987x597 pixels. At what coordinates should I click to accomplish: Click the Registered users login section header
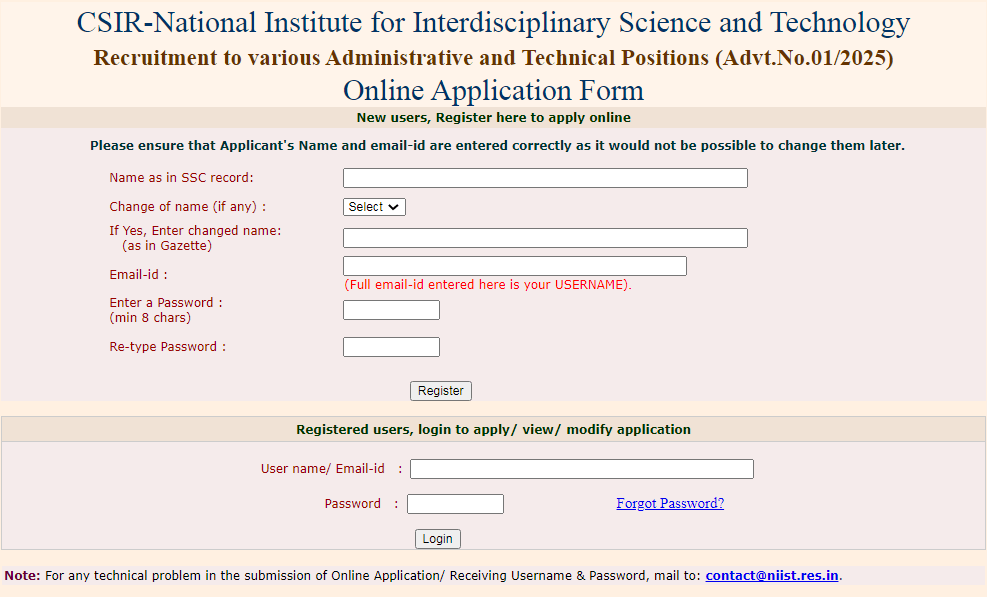pos(493,430)
